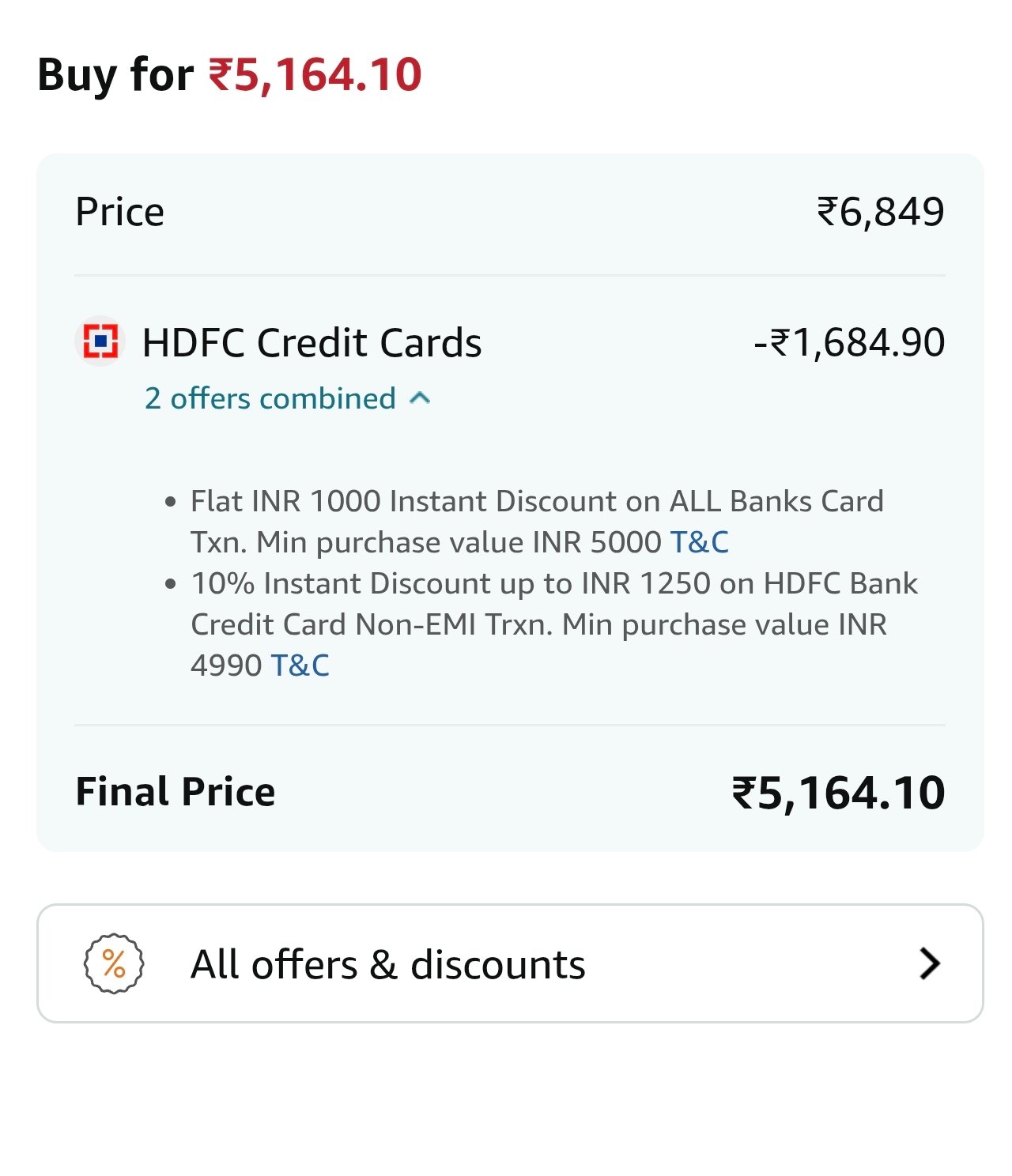Tap the 'Final Price' label
The image size is (1012, 1176).
(176, 792)
